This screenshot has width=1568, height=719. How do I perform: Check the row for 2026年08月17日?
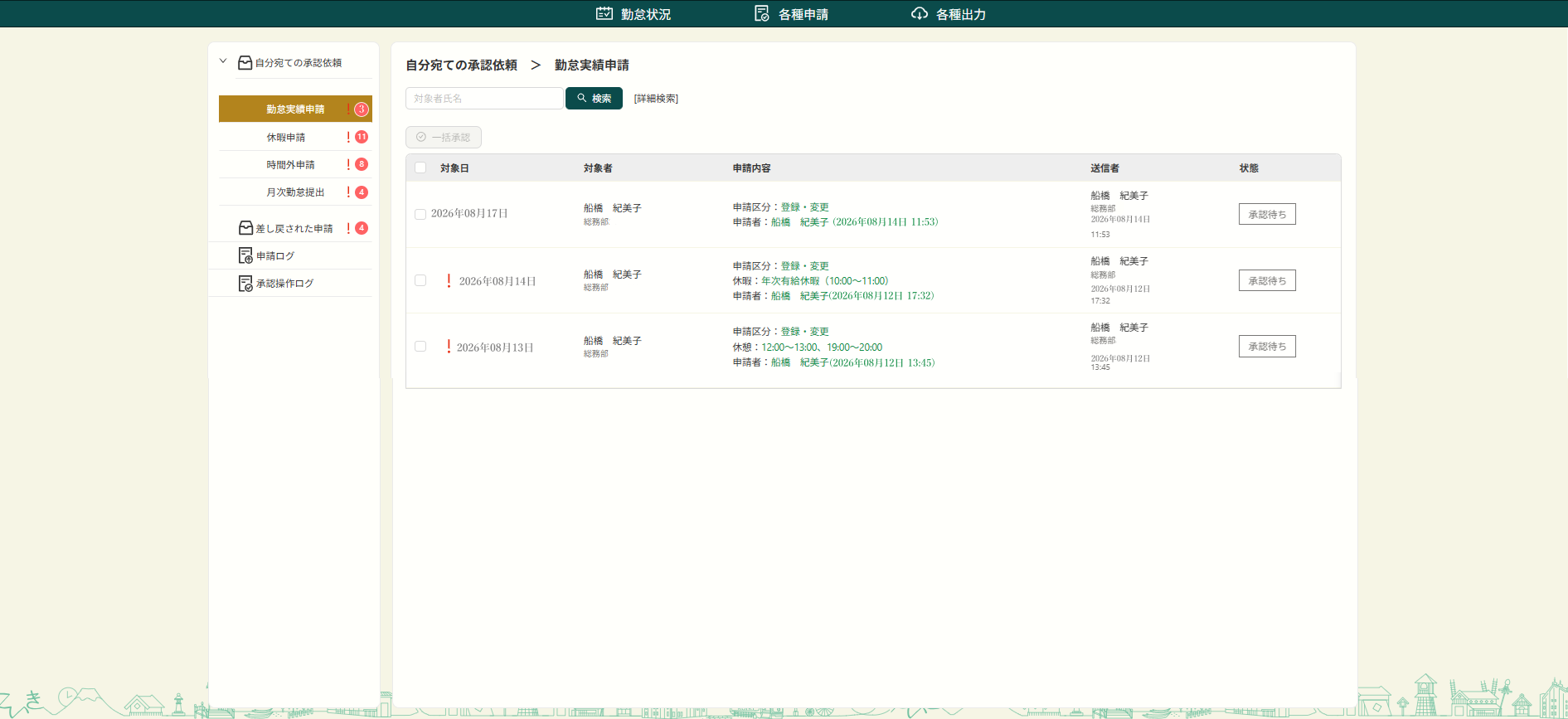tap(420, 214)
